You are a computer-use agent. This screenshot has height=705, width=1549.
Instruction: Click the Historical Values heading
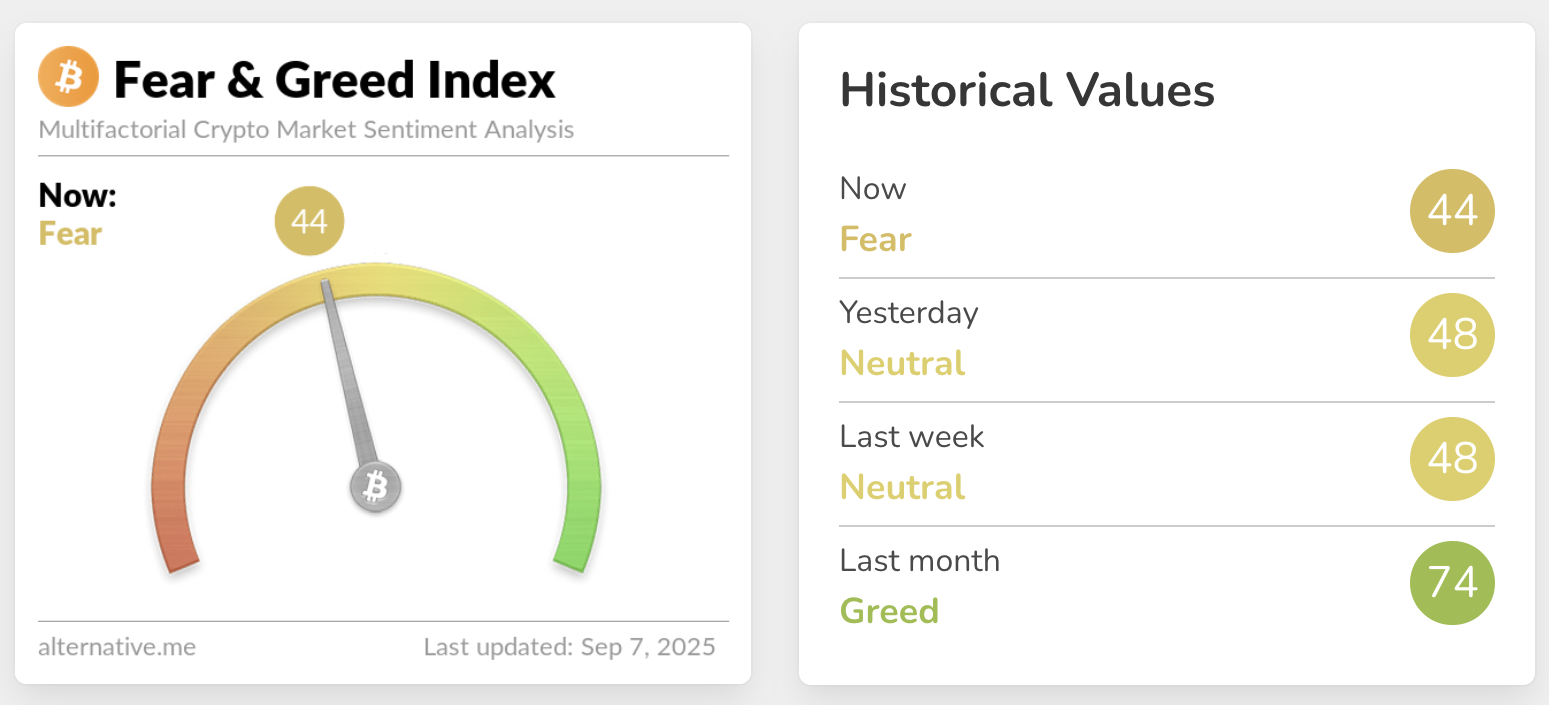click(x=1027, y=91)
